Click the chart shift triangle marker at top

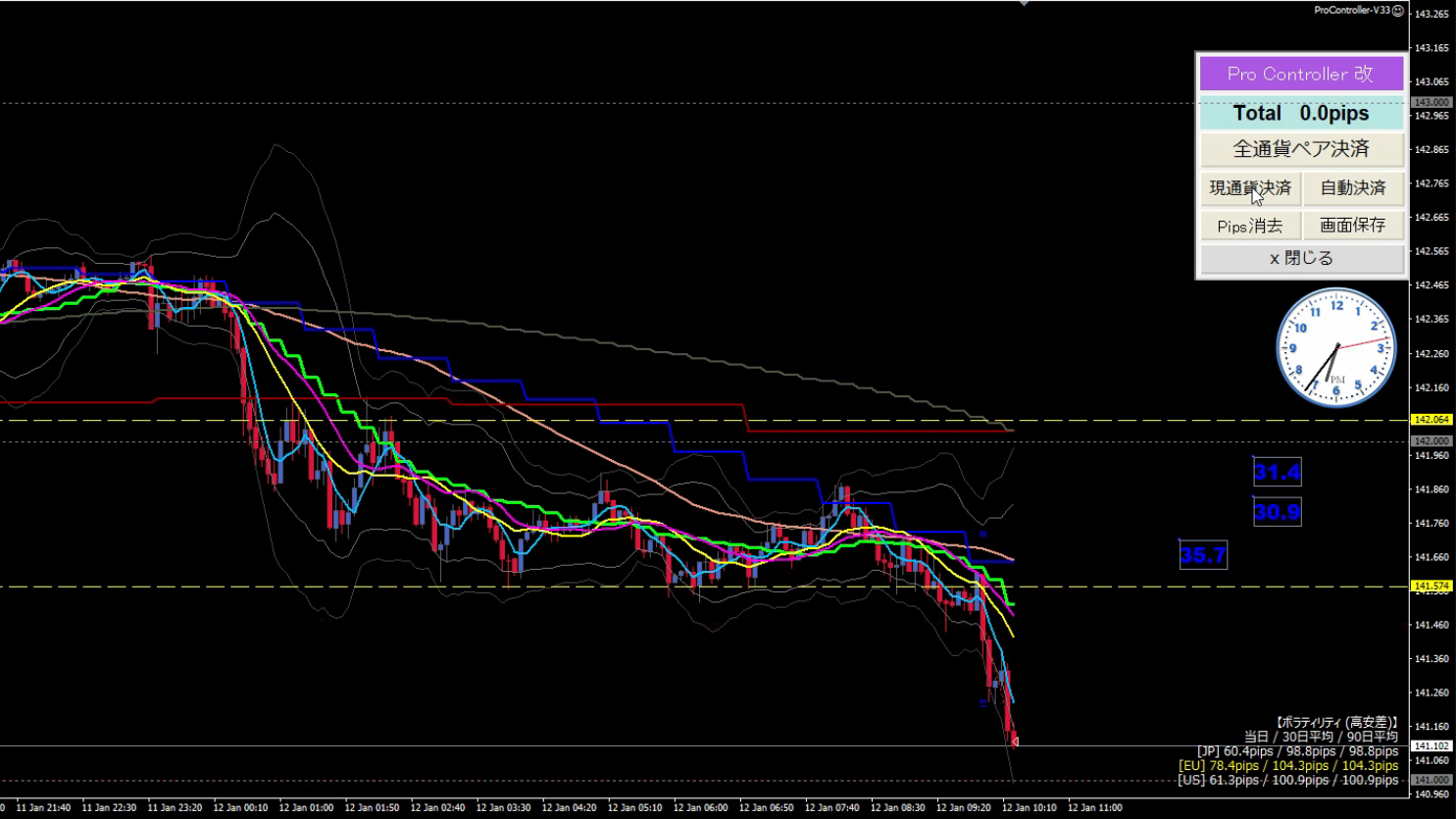click(1024, 3)
